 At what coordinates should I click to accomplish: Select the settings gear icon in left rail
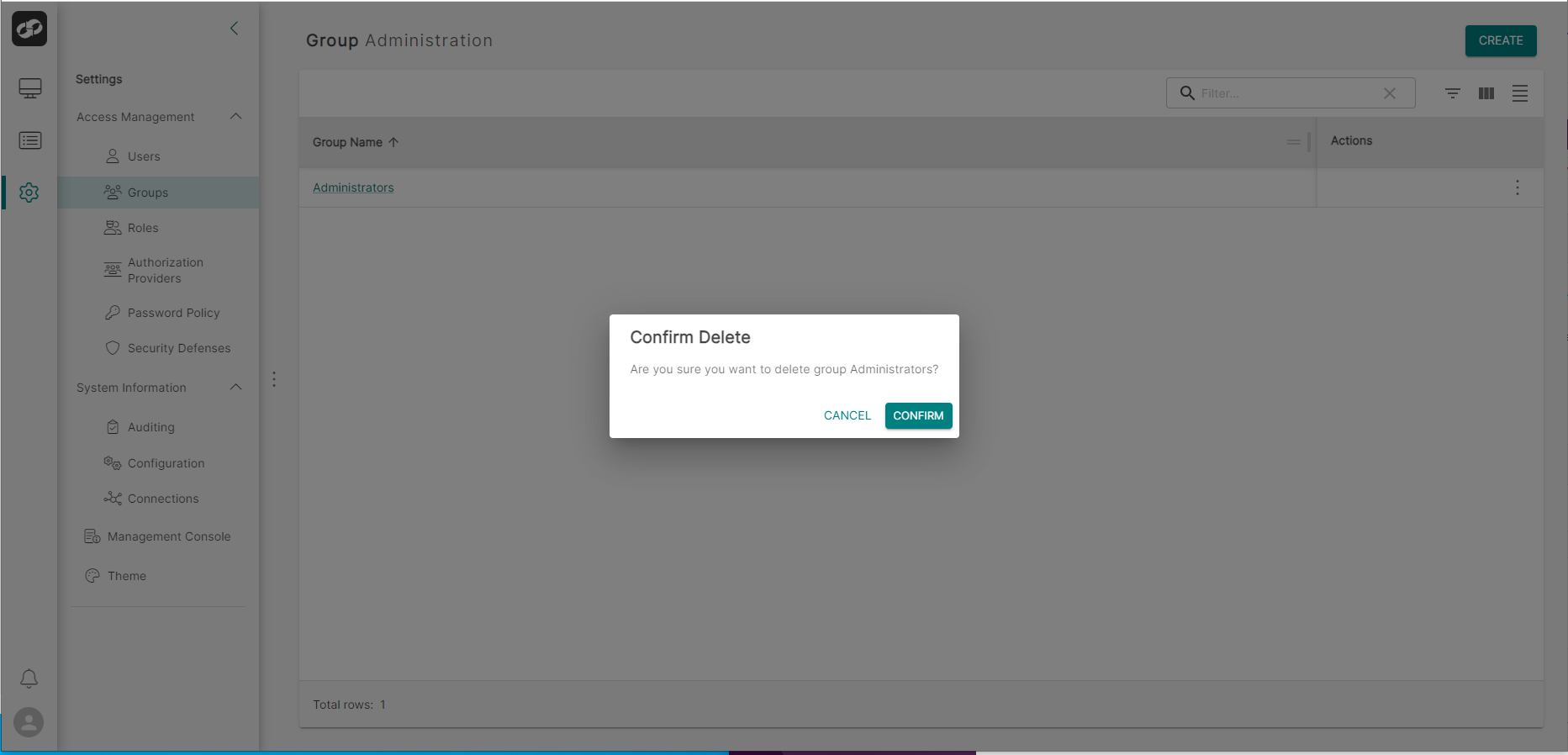pos(29,193)
